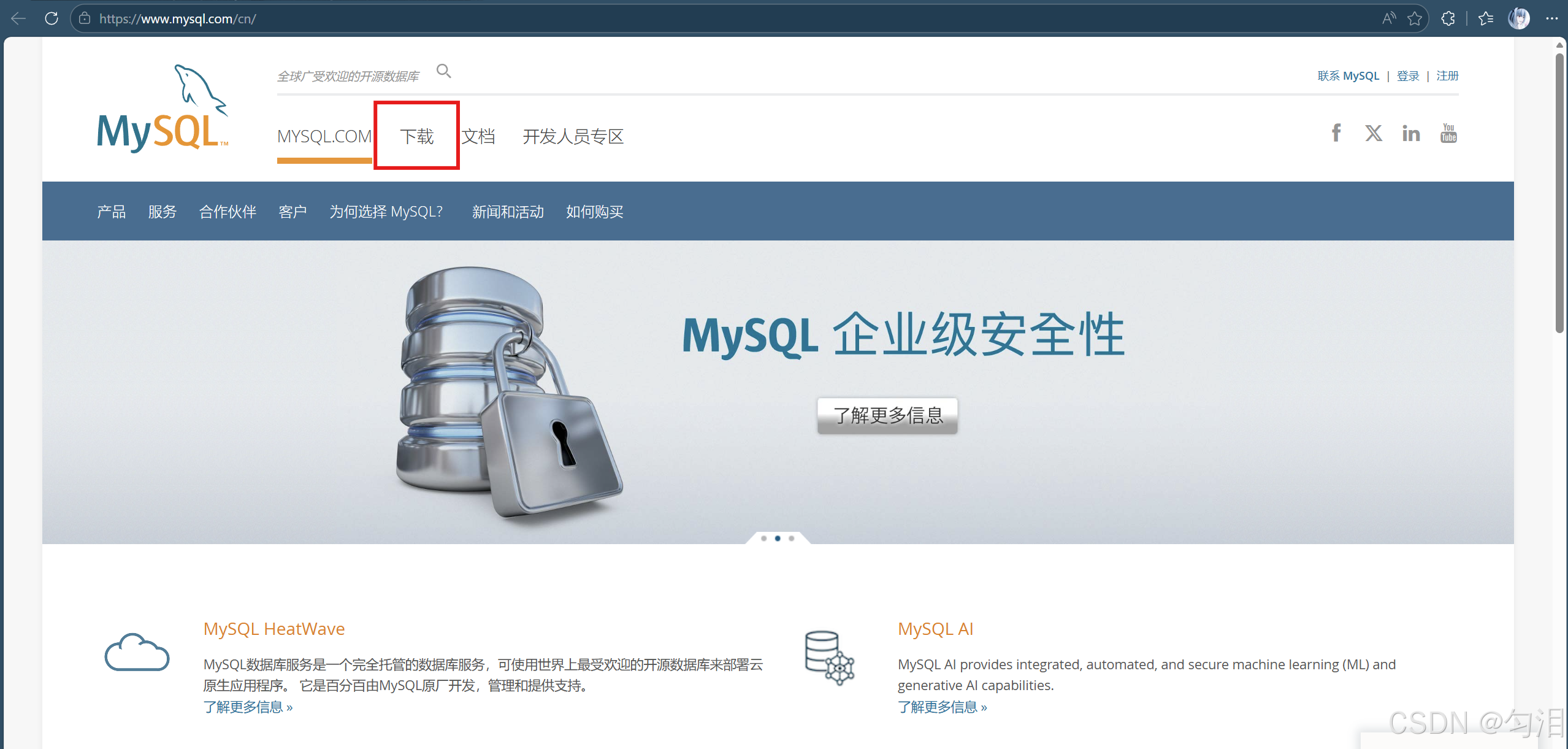1568x749 pixels.
Task: Select the first carousel dot
Action: [x=763, y=538]
